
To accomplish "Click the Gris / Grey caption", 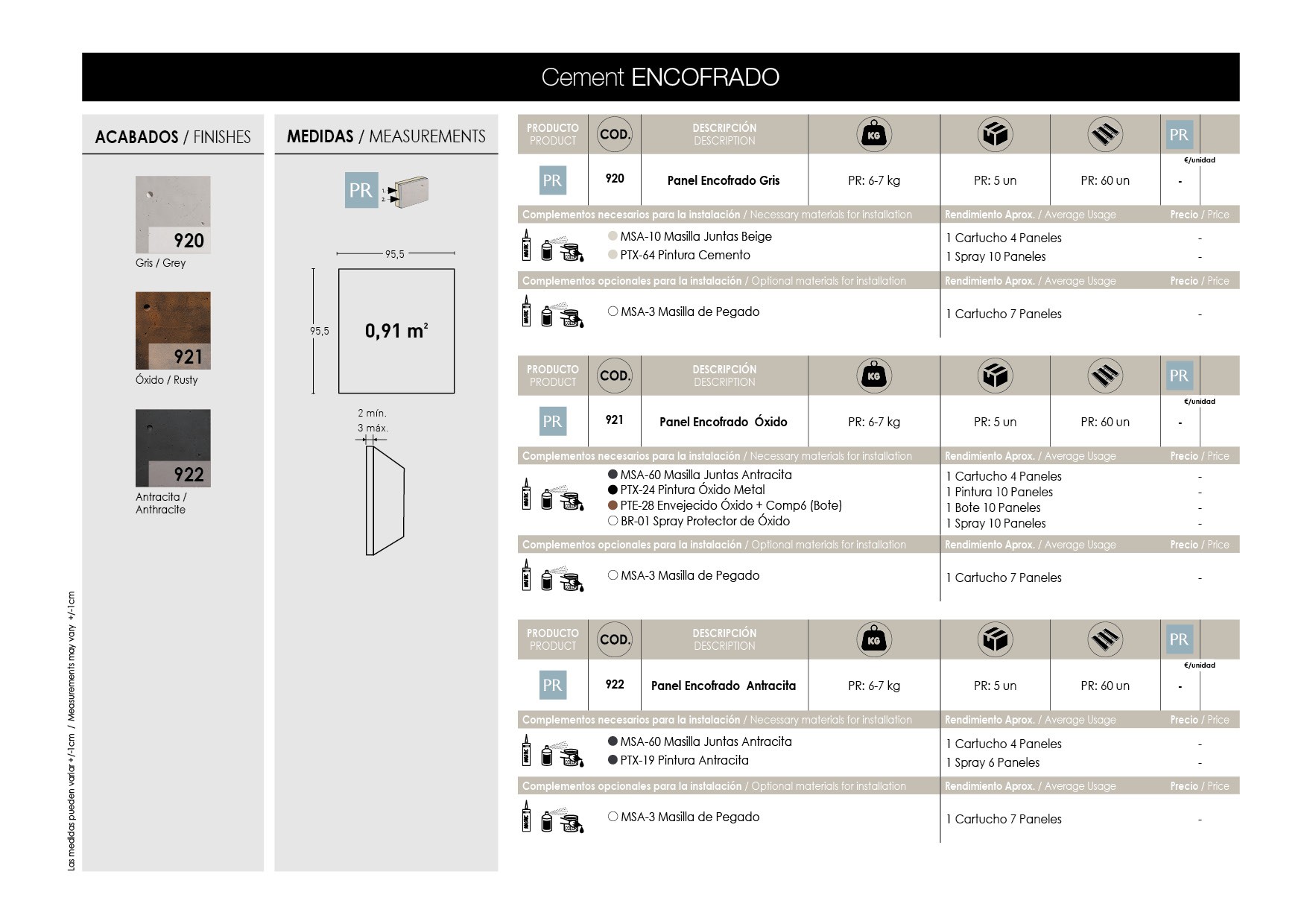I will point(161,263).
